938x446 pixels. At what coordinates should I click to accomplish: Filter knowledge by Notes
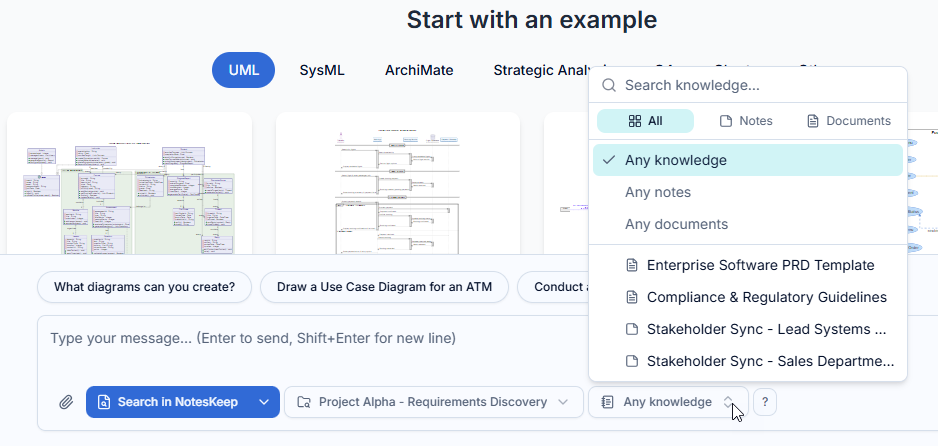pos(745,121)
